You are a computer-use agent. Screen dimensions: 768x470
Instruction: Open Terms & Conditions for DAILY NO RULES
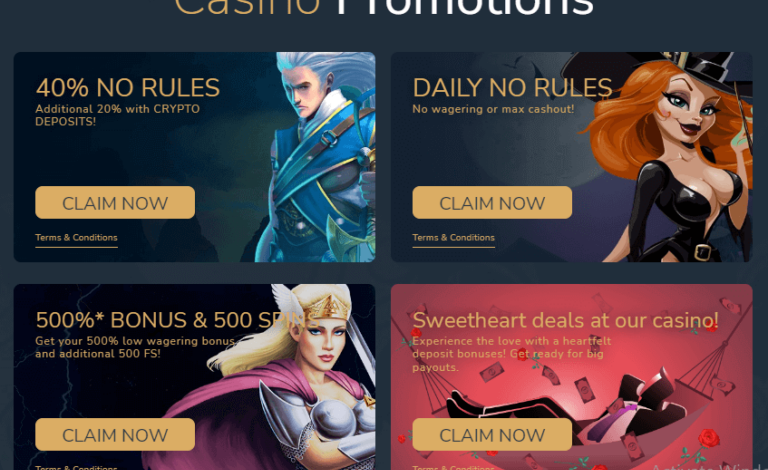(x=454, y=238)
